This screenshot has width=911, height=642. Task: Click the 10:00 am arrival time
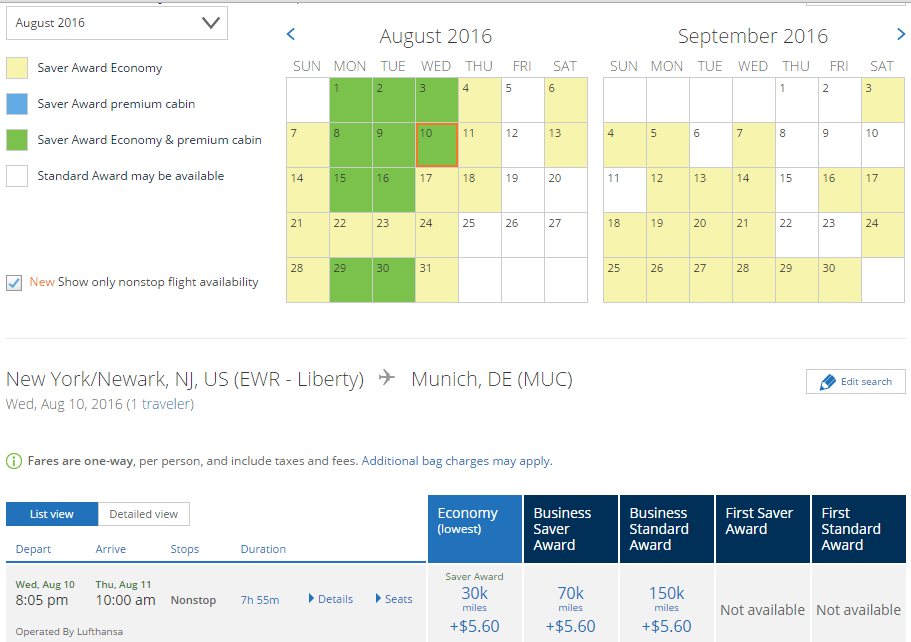pos(125,600)
